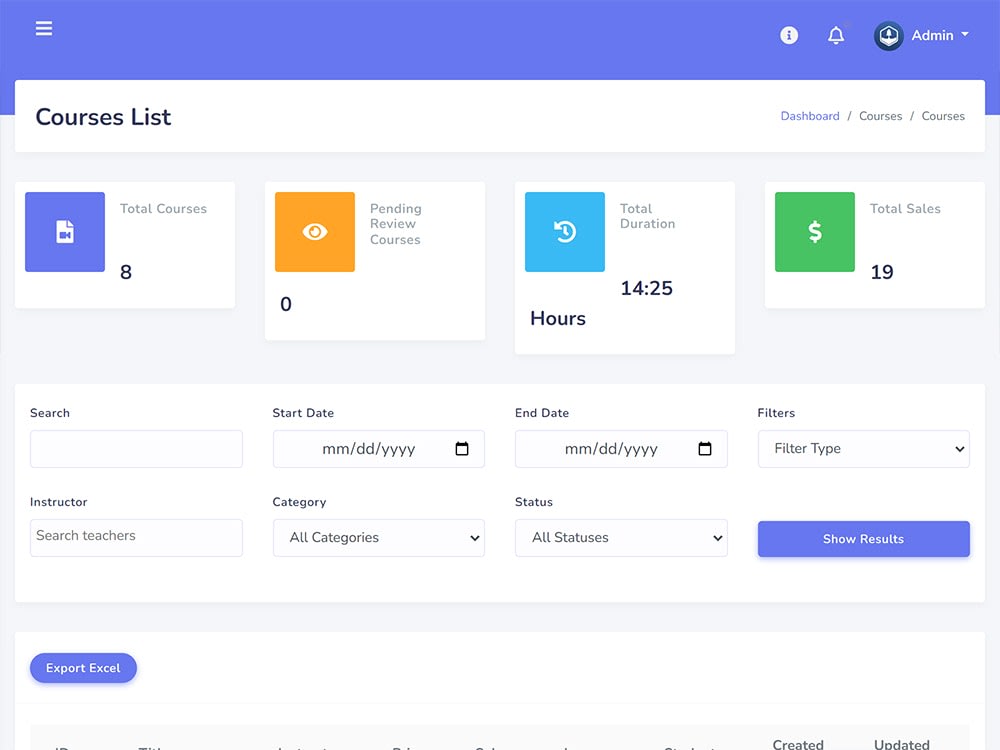Click the Created column header

pos(798,744)
